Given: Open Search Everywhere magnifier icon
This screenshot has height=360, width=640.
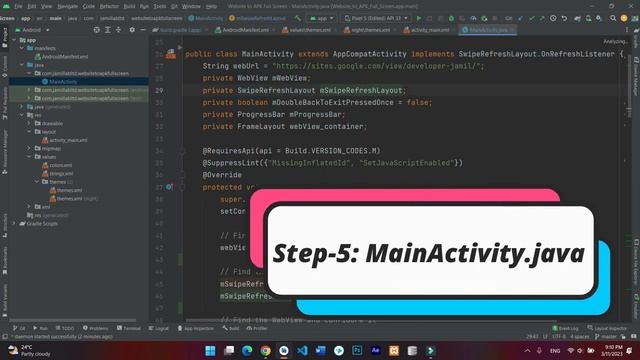Looking at the screenshot, I should pyautogui.click(x=613, y=18).
